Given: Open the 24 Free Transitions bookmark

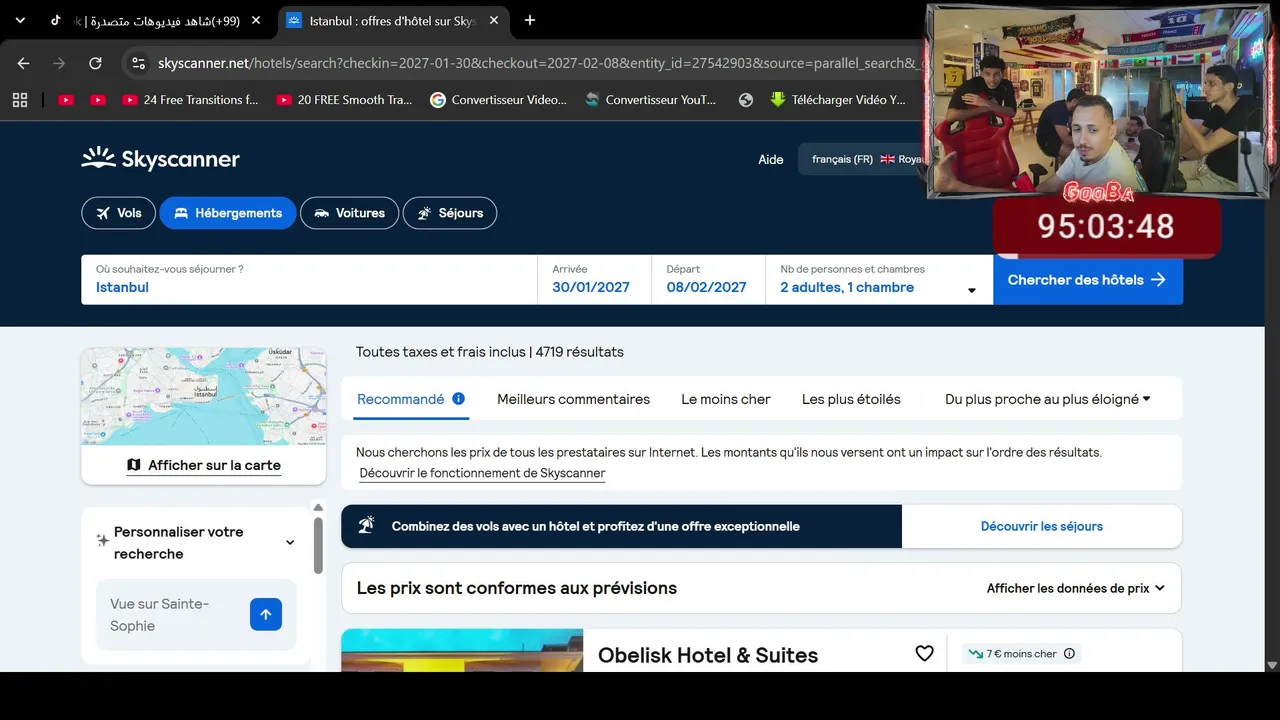Looking at the screenshot, I should [x=190, y=100].
